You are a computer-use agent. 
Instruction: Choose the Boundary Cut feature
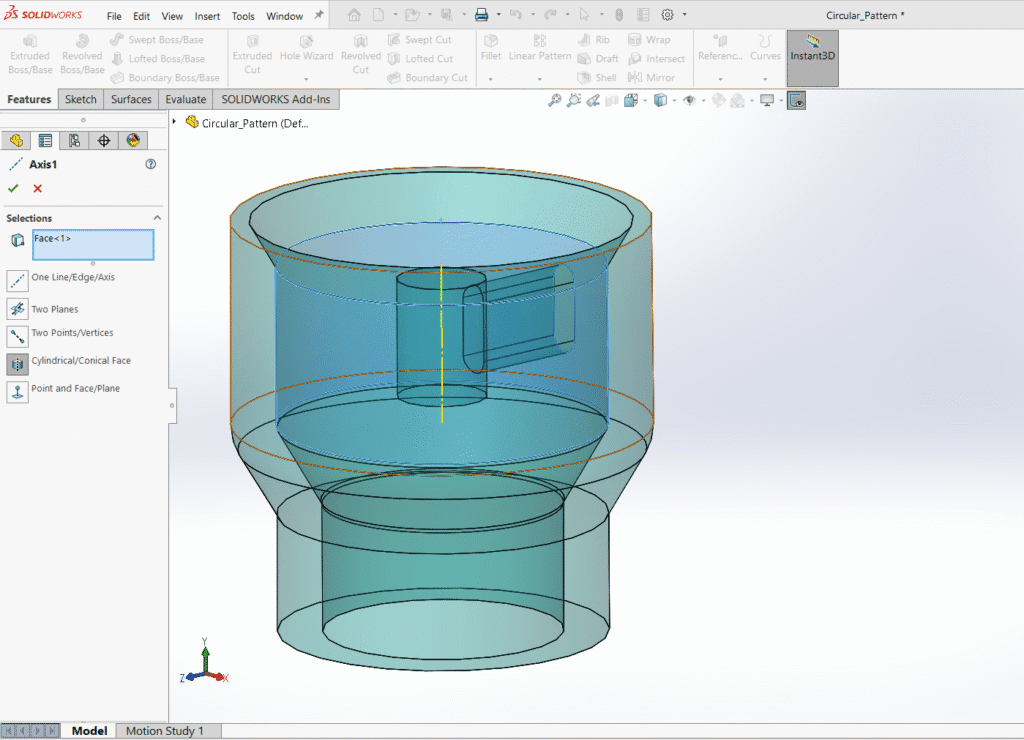[427, 78]
